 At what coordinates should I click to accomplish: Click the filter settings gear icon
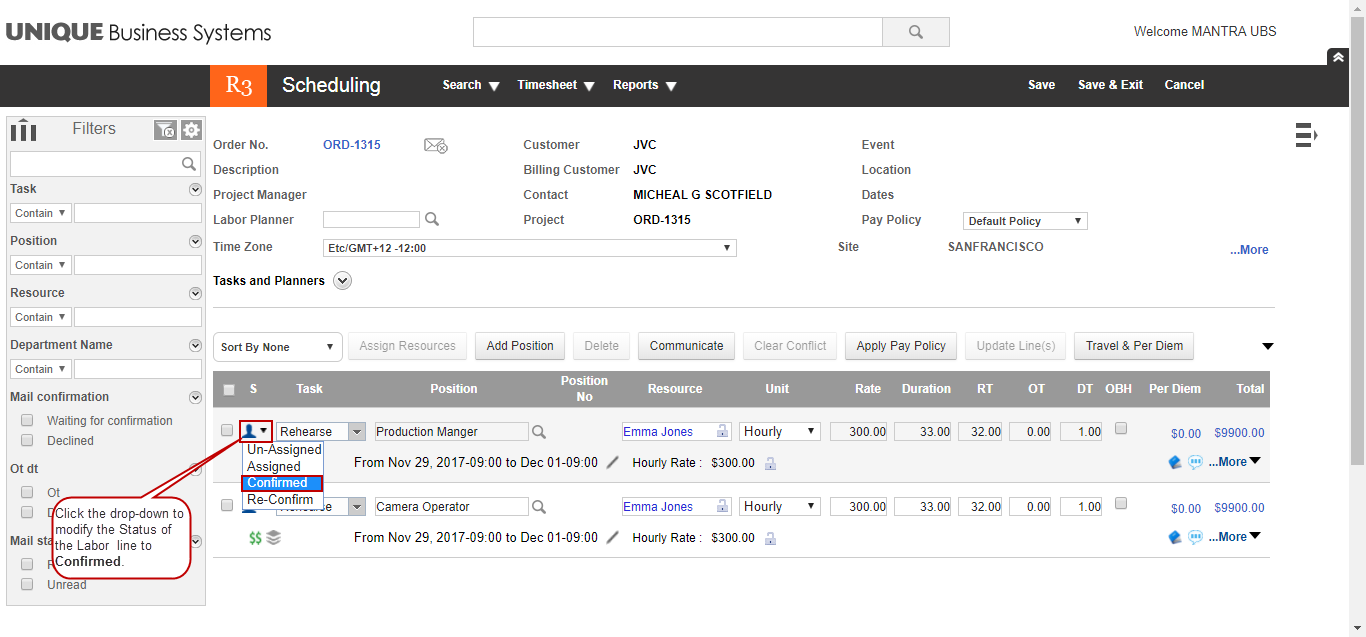click(191, 130)
